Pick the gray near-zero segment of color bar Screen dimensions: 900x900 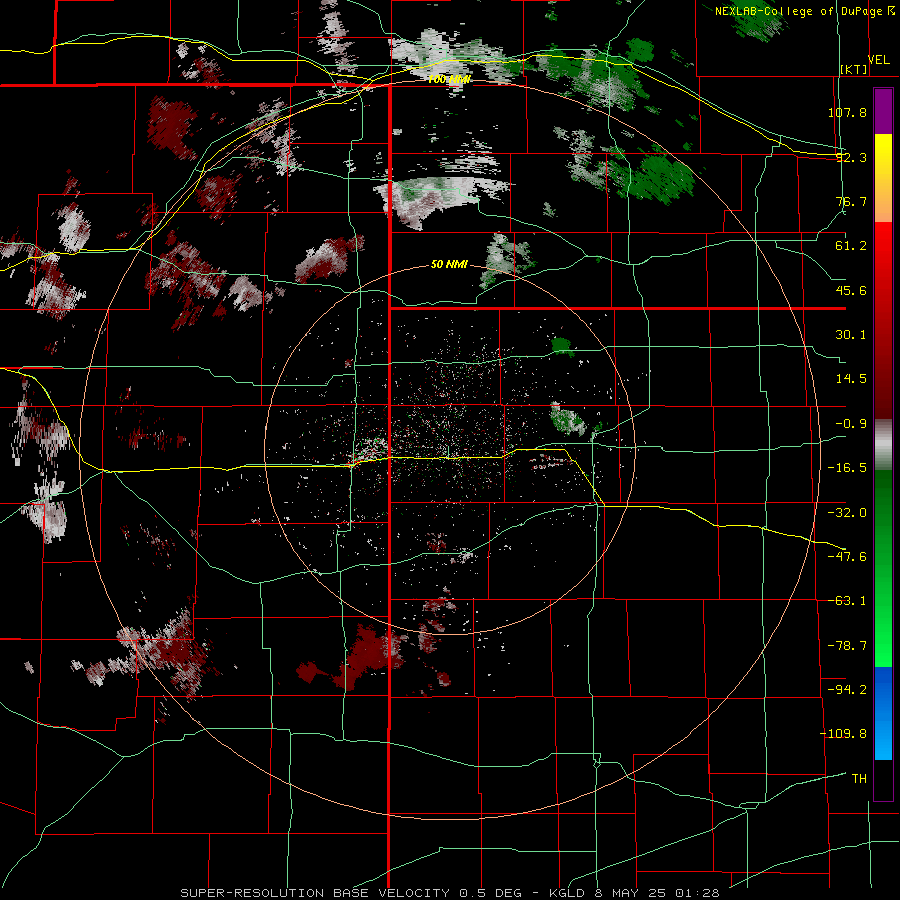click(x=883, y=445)
